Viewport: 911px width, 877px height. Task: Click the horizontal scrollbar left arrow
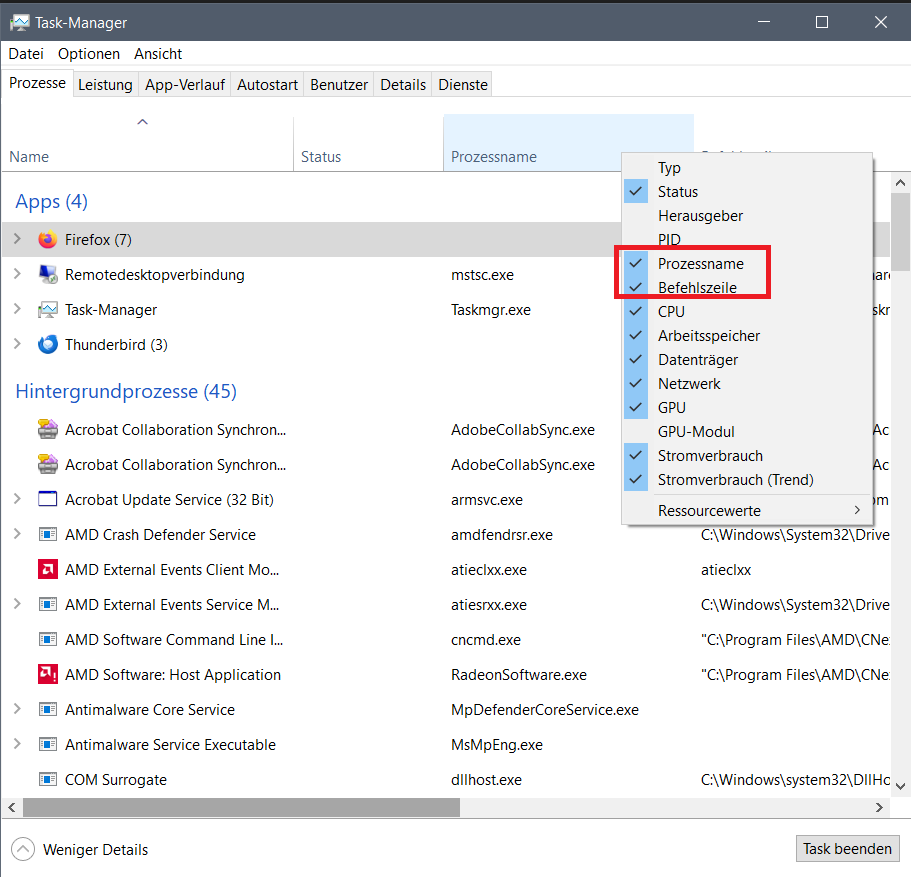(x=12, y=807)
